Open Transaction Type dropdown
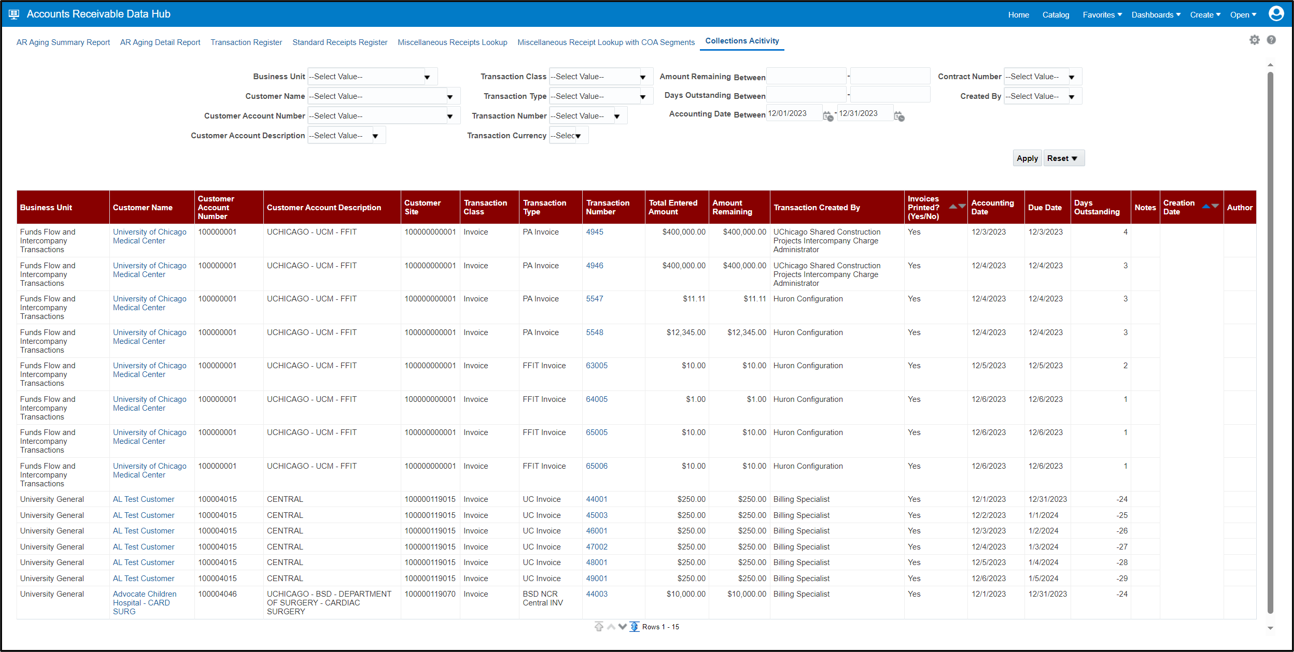The width and height of the screenshot is (1294, 652). coord(600,97)
